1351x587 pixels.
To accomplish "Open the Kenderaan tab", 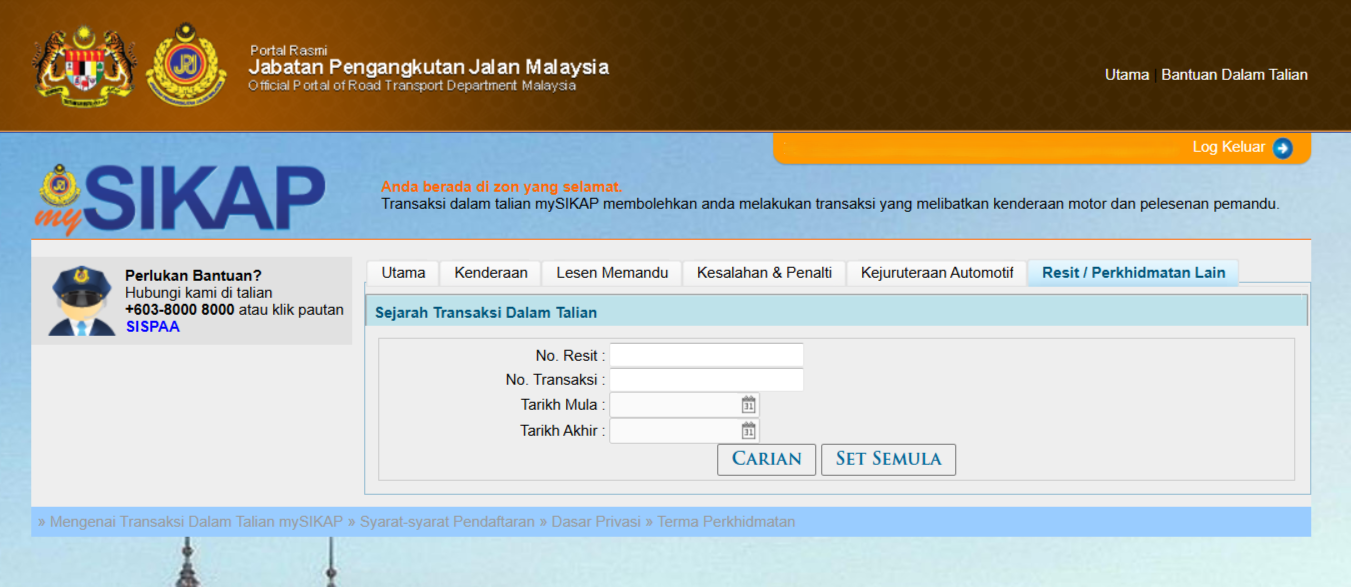I will [491, 273].
